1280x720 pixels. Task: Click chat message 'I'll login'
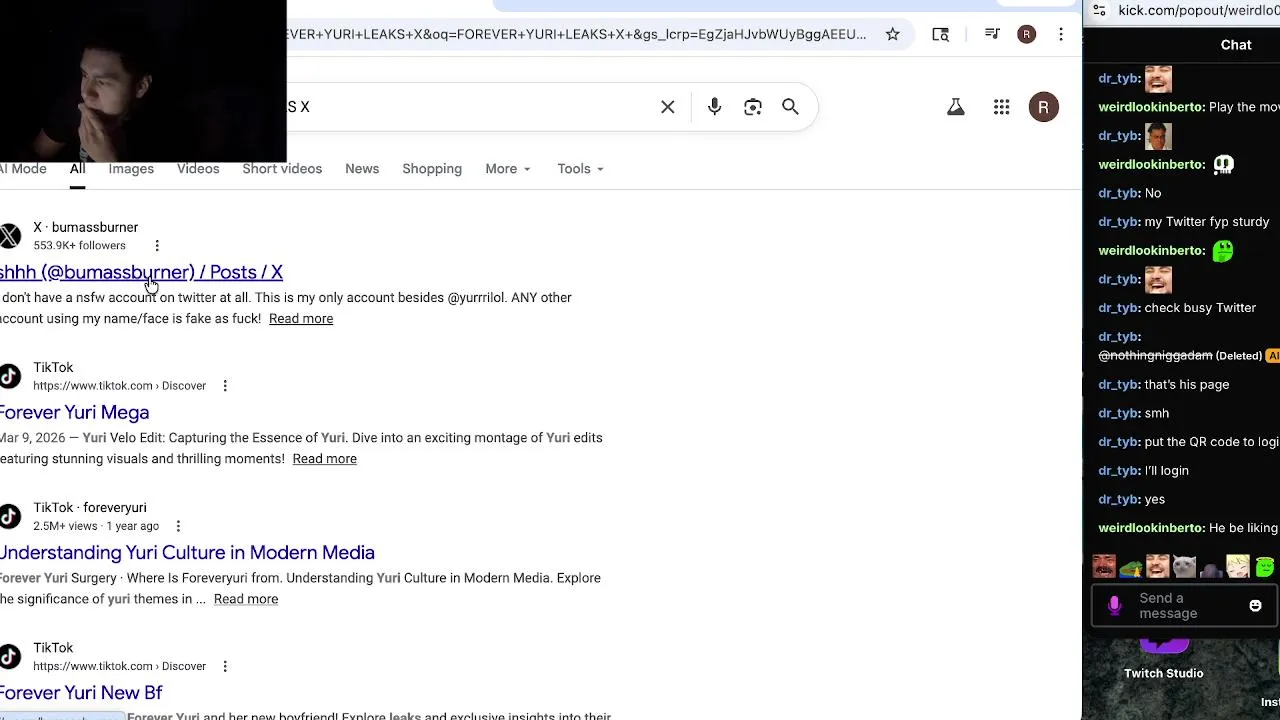1166,471
